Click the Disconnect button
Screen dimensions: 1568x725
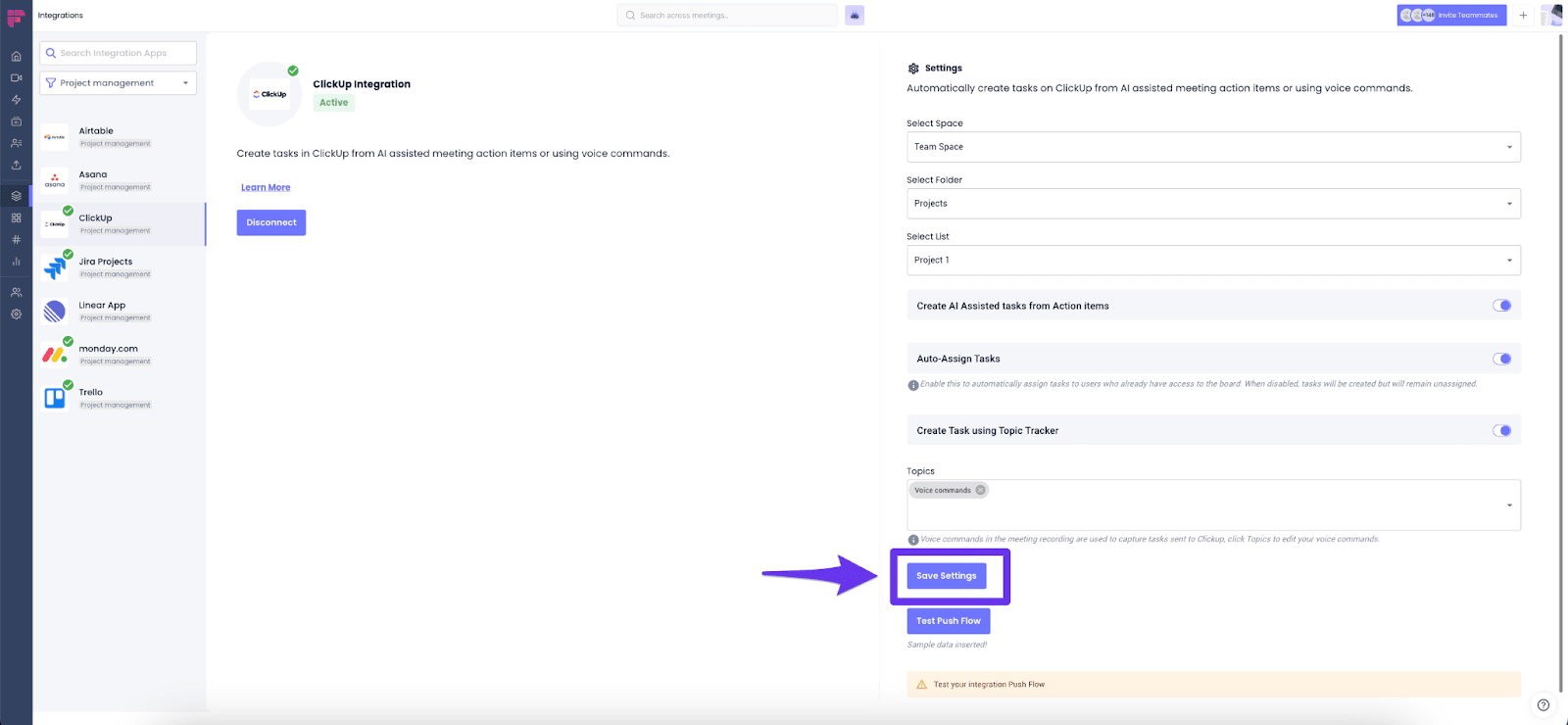[271, 222]
